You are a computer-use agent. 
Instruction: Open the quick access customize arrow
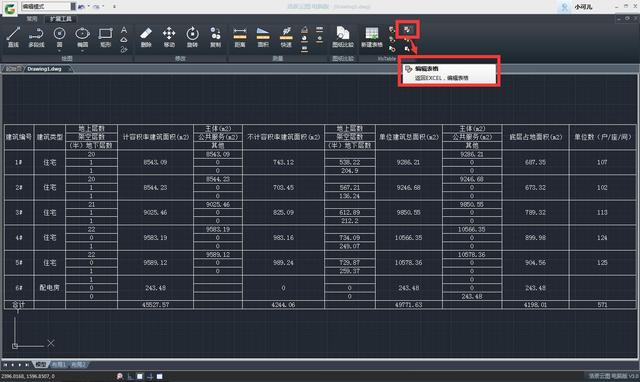click(114, 7)
